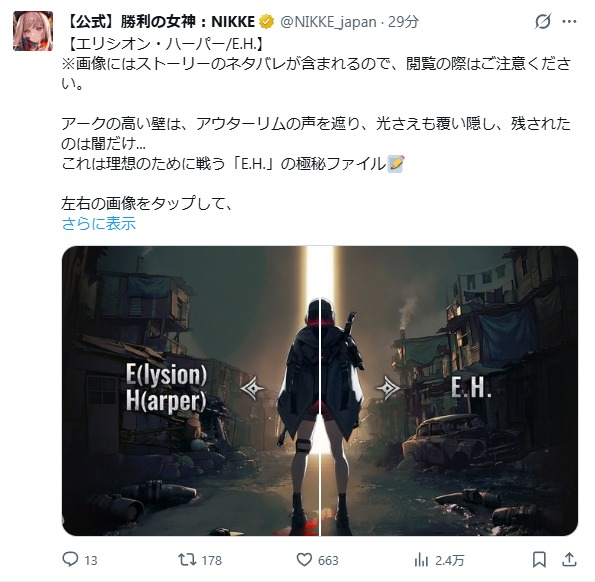Open the right E.H. image
The width and height of the screenshot is (595, 582).
[450, 391]
